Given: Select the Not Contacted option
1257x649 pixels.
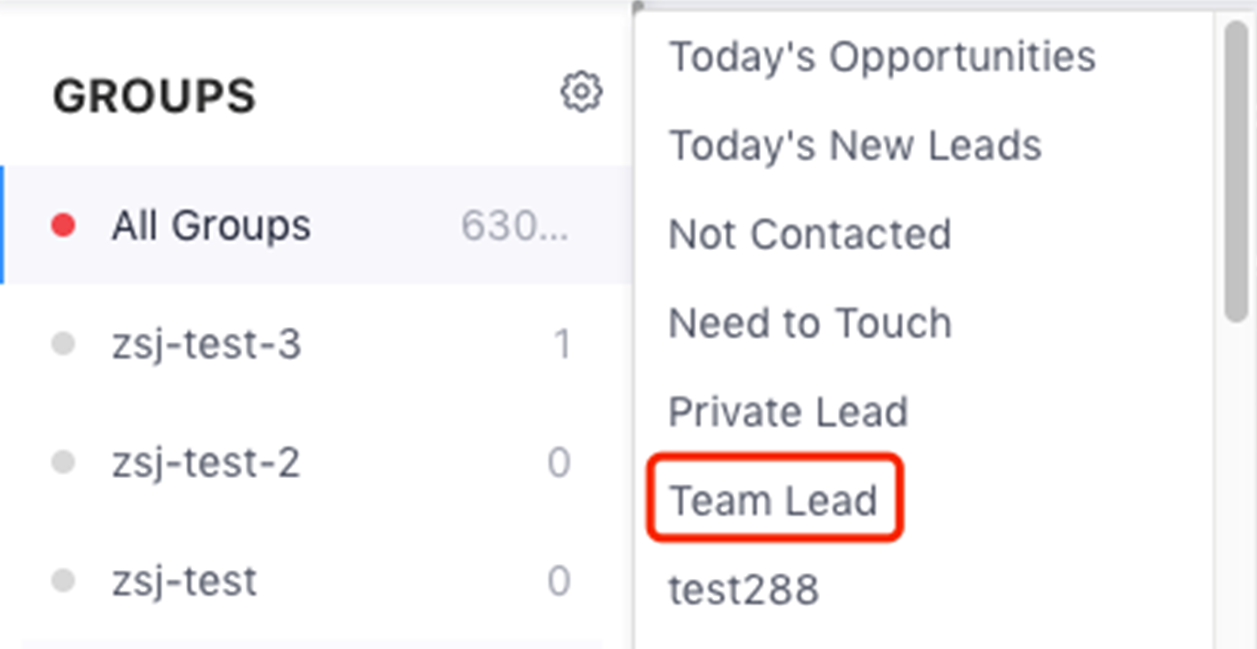Looking at the screenshot, I should [x=809, y=234].
